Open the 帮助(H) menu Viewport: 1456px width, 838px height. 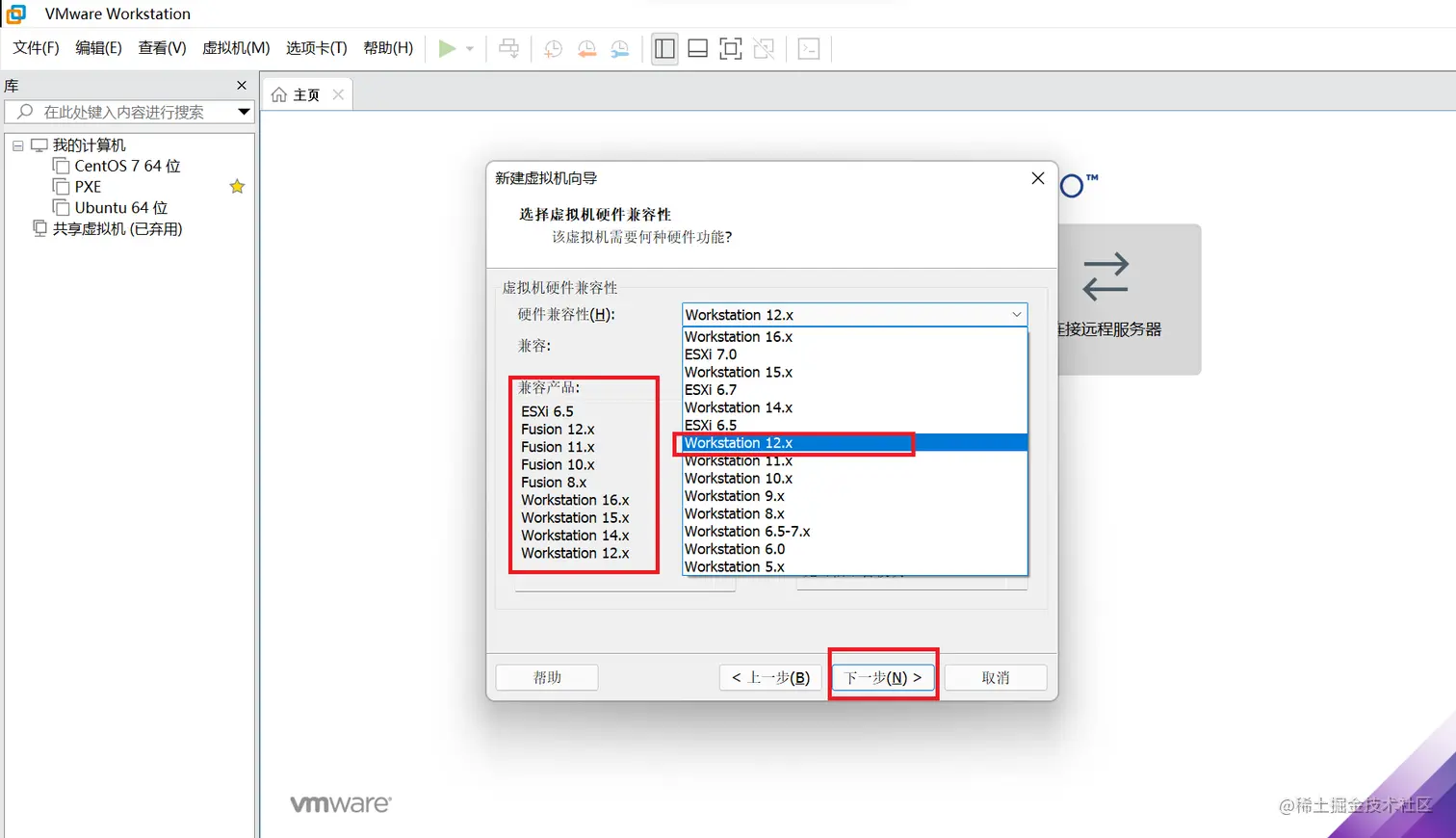coord(388,48)
